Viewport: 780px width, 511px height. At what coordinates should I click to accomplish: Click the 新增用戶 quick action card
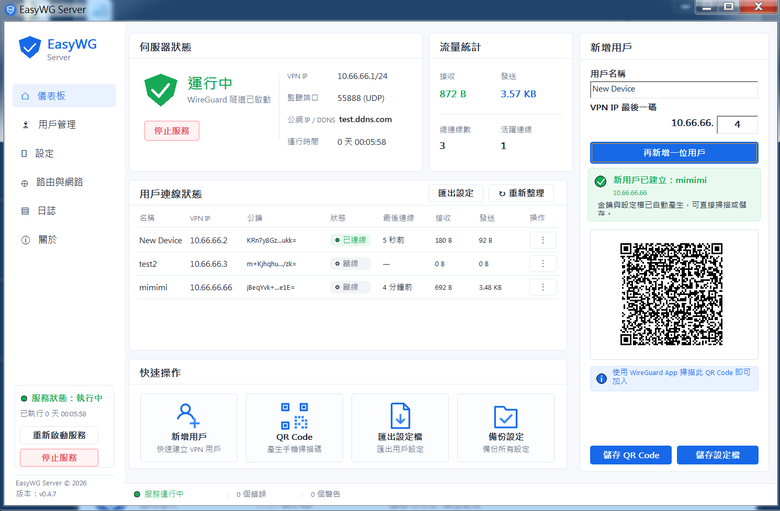(x=189, y=428)
